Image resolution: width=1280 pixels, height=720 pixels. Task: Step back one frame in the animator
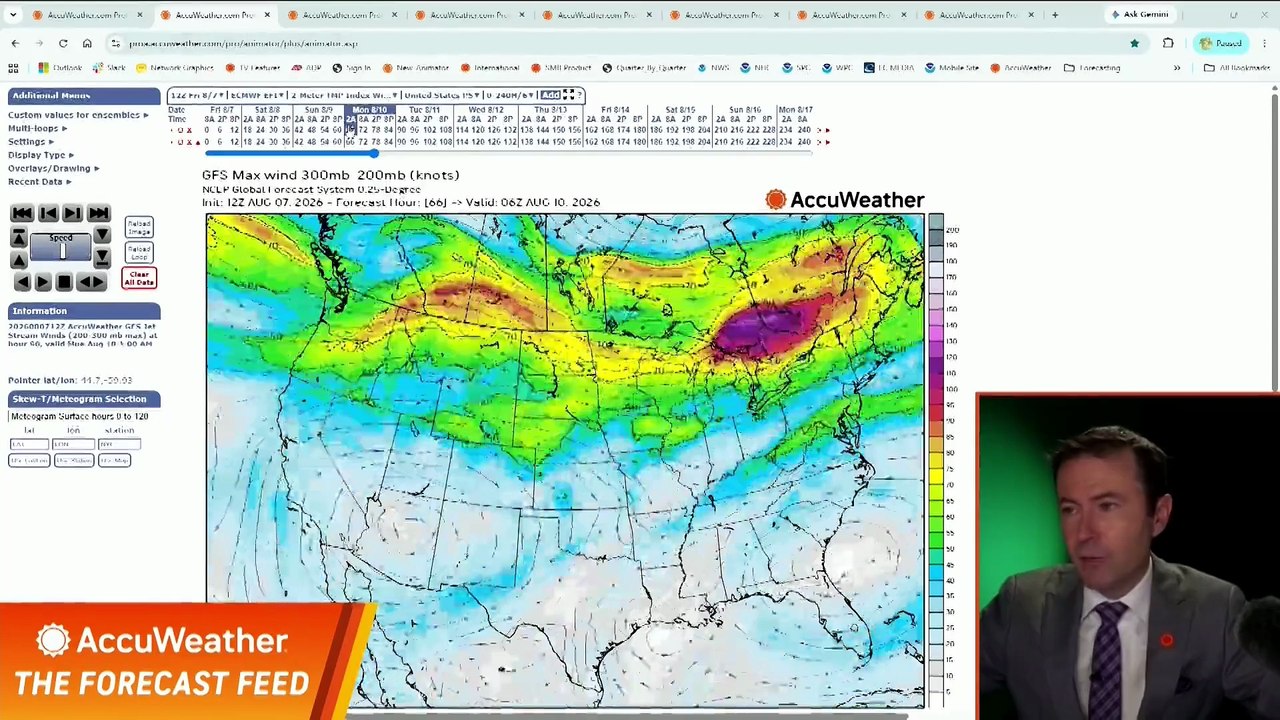[x=47, y=213]
